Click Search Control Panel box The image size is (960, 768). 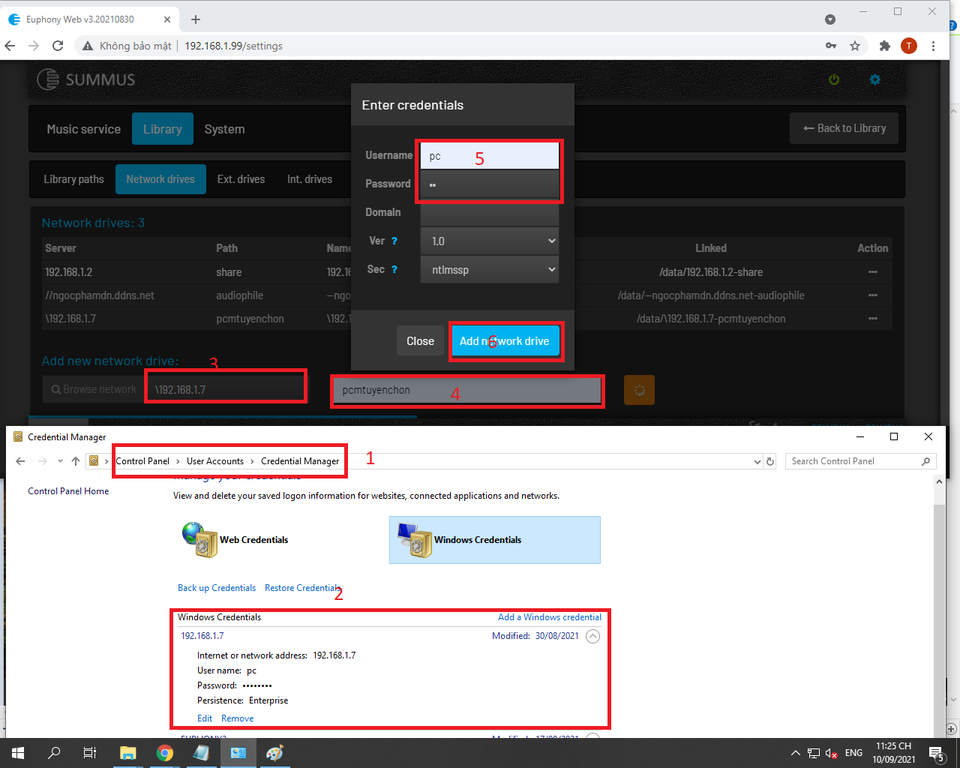(861, 461)
